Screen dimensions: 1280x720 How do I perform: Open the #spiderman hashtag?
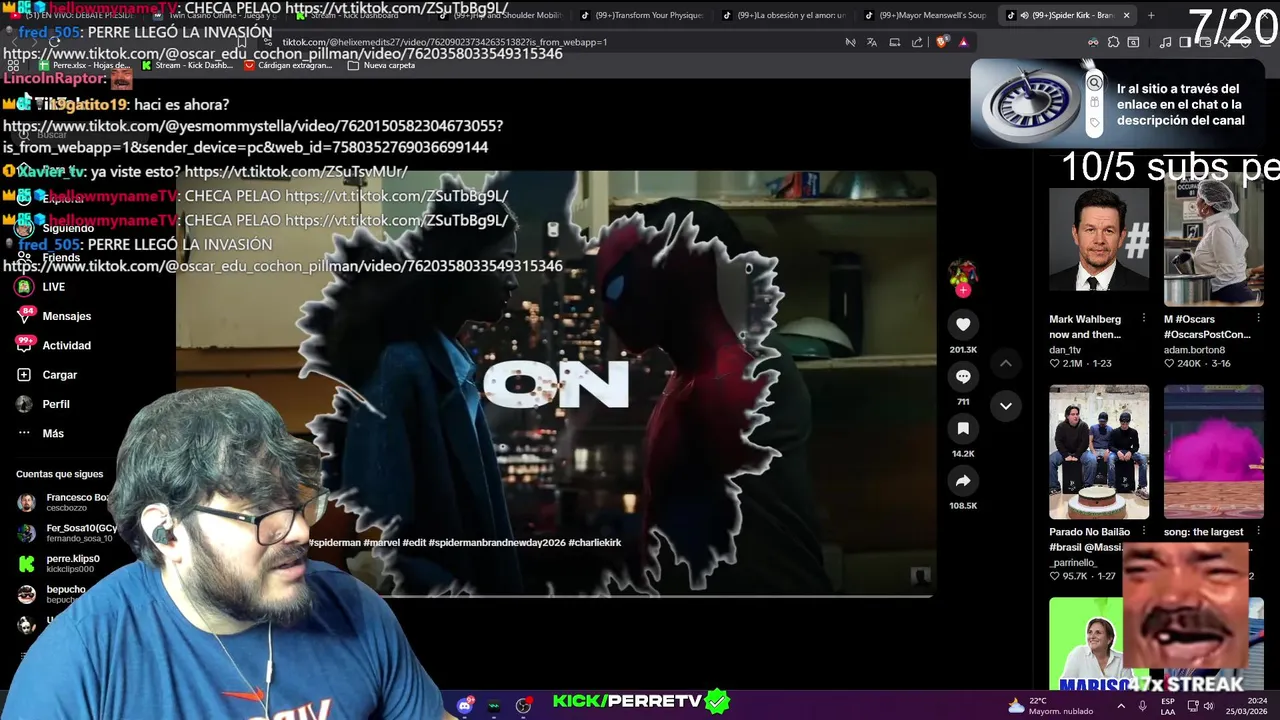pos(334,543)
